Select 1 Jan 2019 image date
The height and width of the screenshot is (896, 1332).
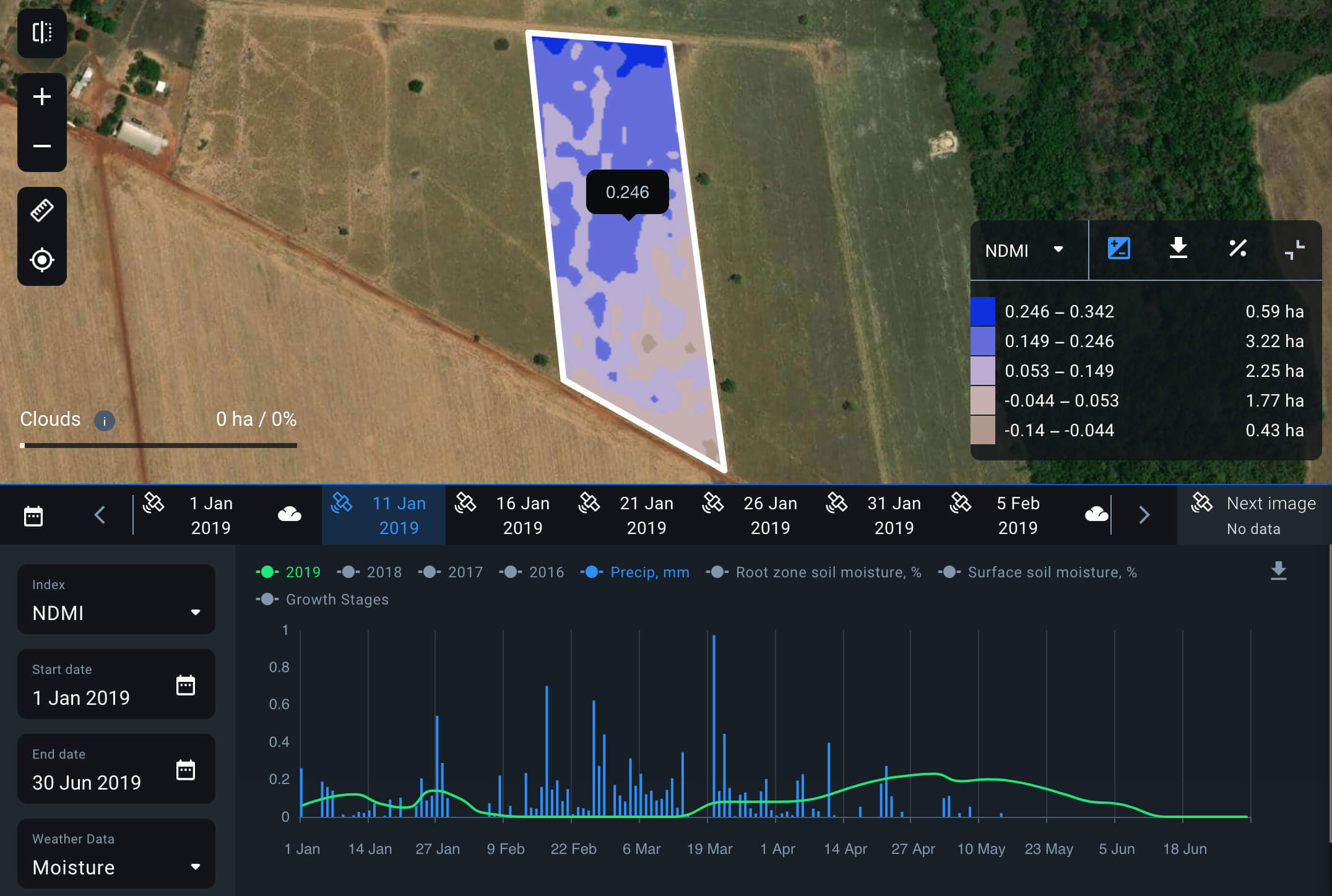pyautogui.click(x=211, y=515)
